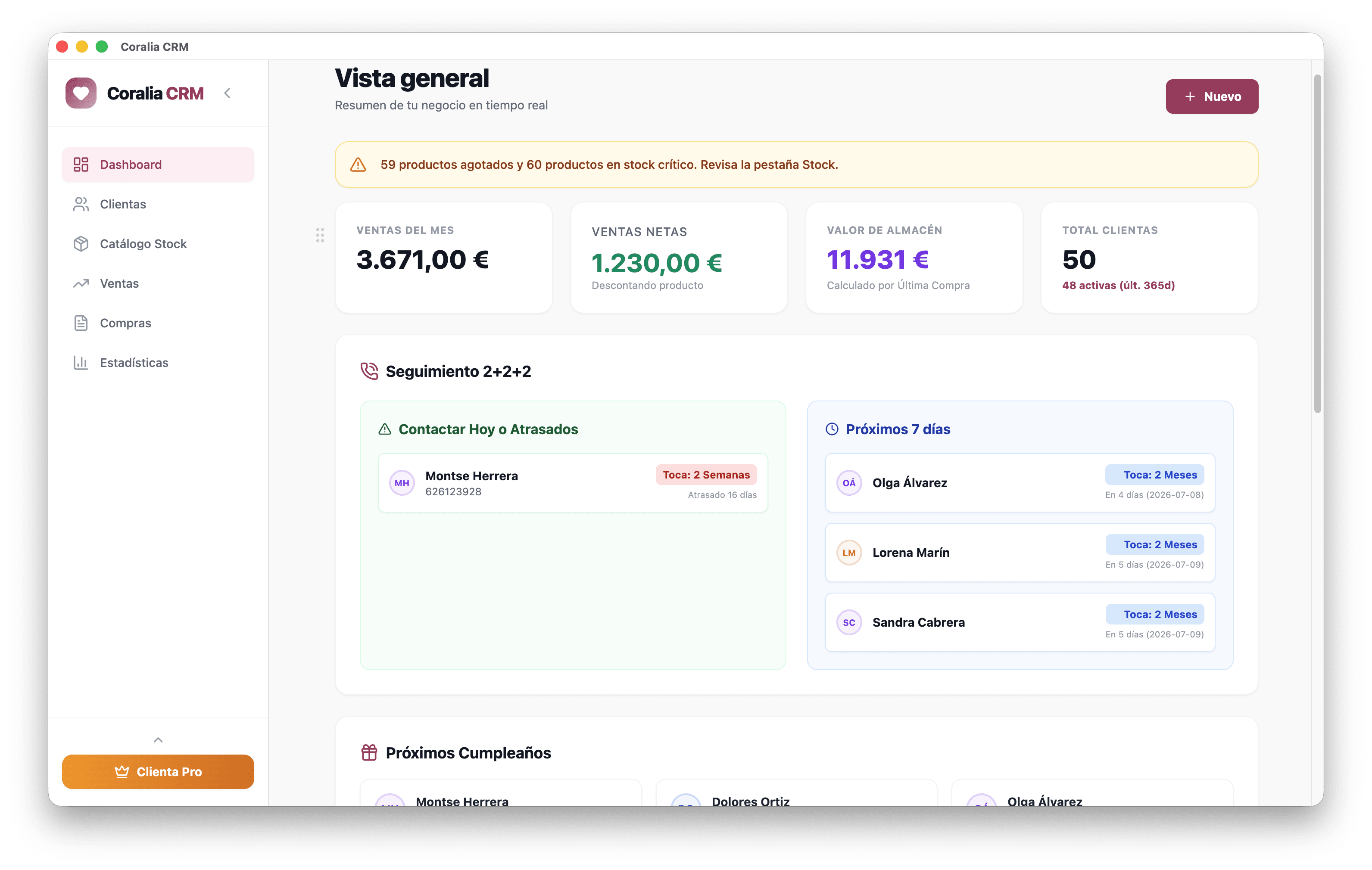Screen dimensions: 1372x870
Task: Open Montse Herrera follow-up row
Action: tap(573, 483)
